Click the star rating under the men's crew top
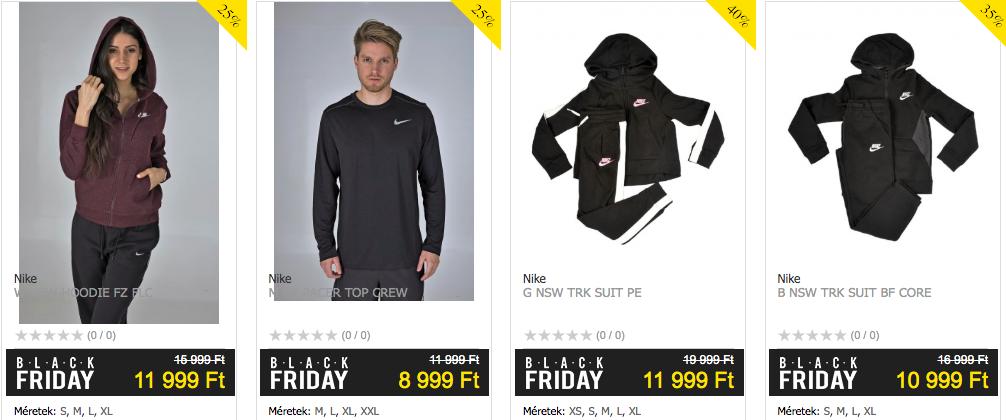Viewport: 1006px width, 420px height. [x=303, y=335]
